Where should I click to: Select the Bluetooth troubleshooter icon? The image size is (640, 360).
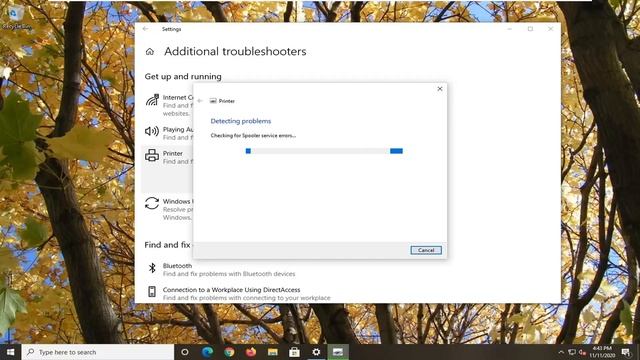click(x=152, y=268)
